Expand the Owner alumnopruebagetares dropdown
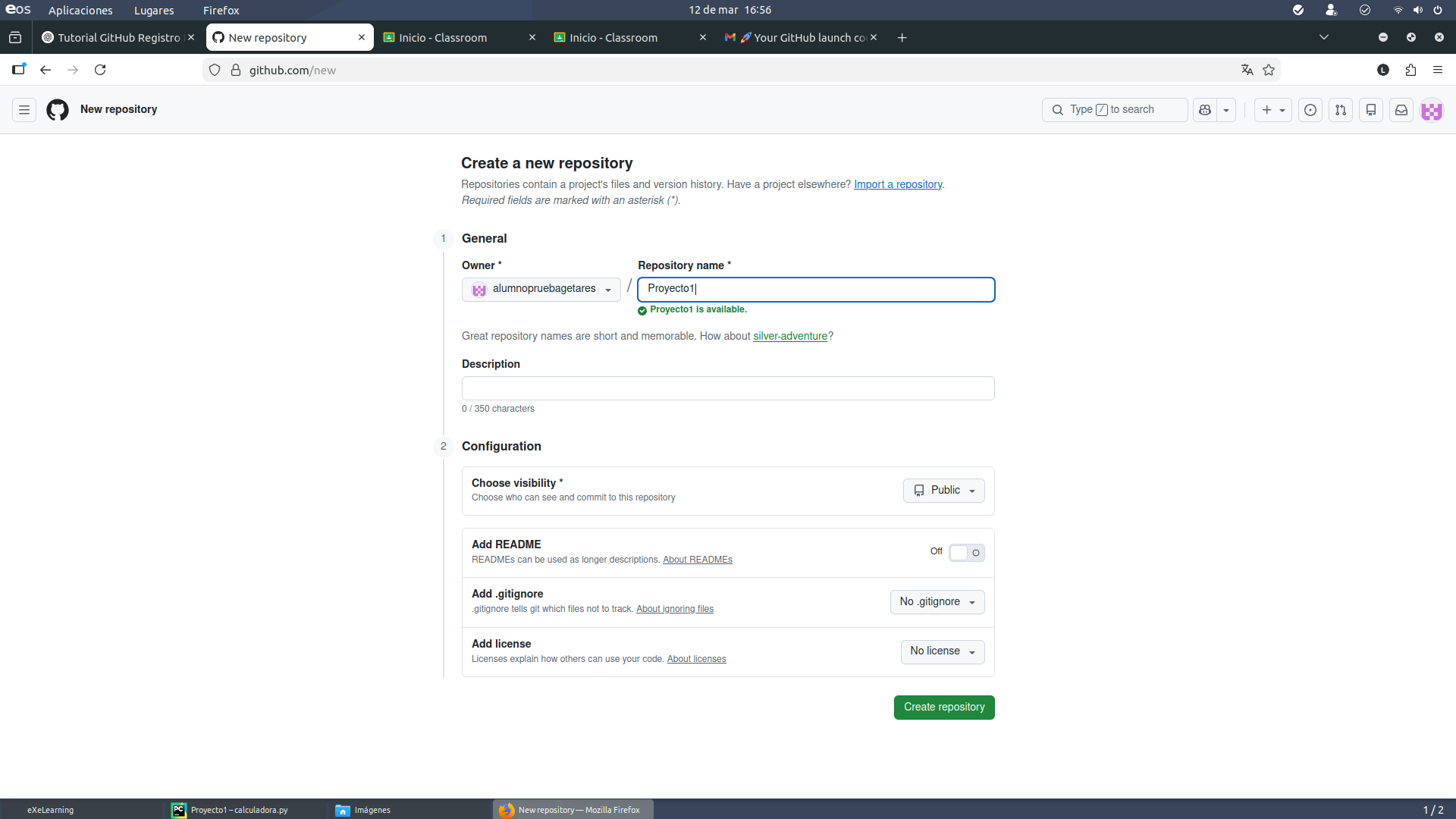 541,289
